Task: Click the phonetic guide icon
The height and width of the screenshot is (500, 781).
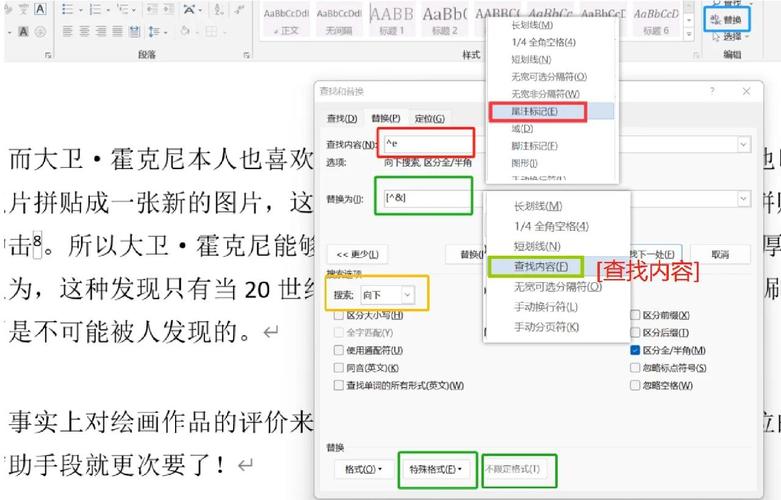Action: [23, 9]
